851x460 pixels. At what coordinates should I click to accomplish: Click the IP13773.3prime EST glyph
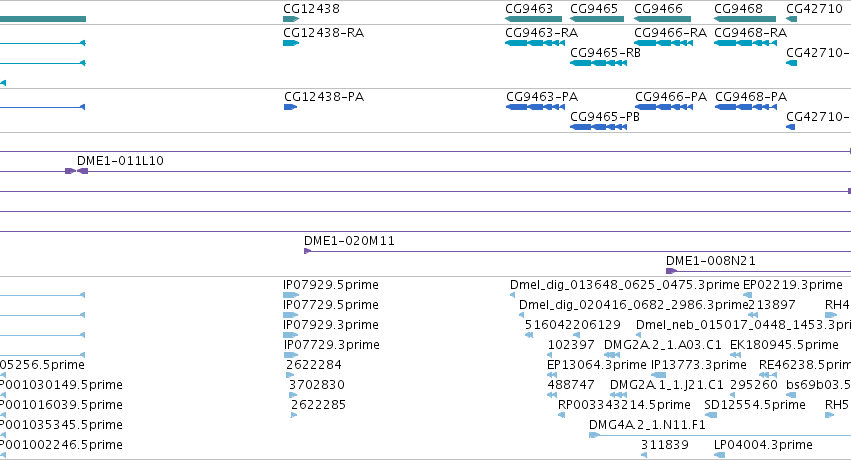point(658,375)
